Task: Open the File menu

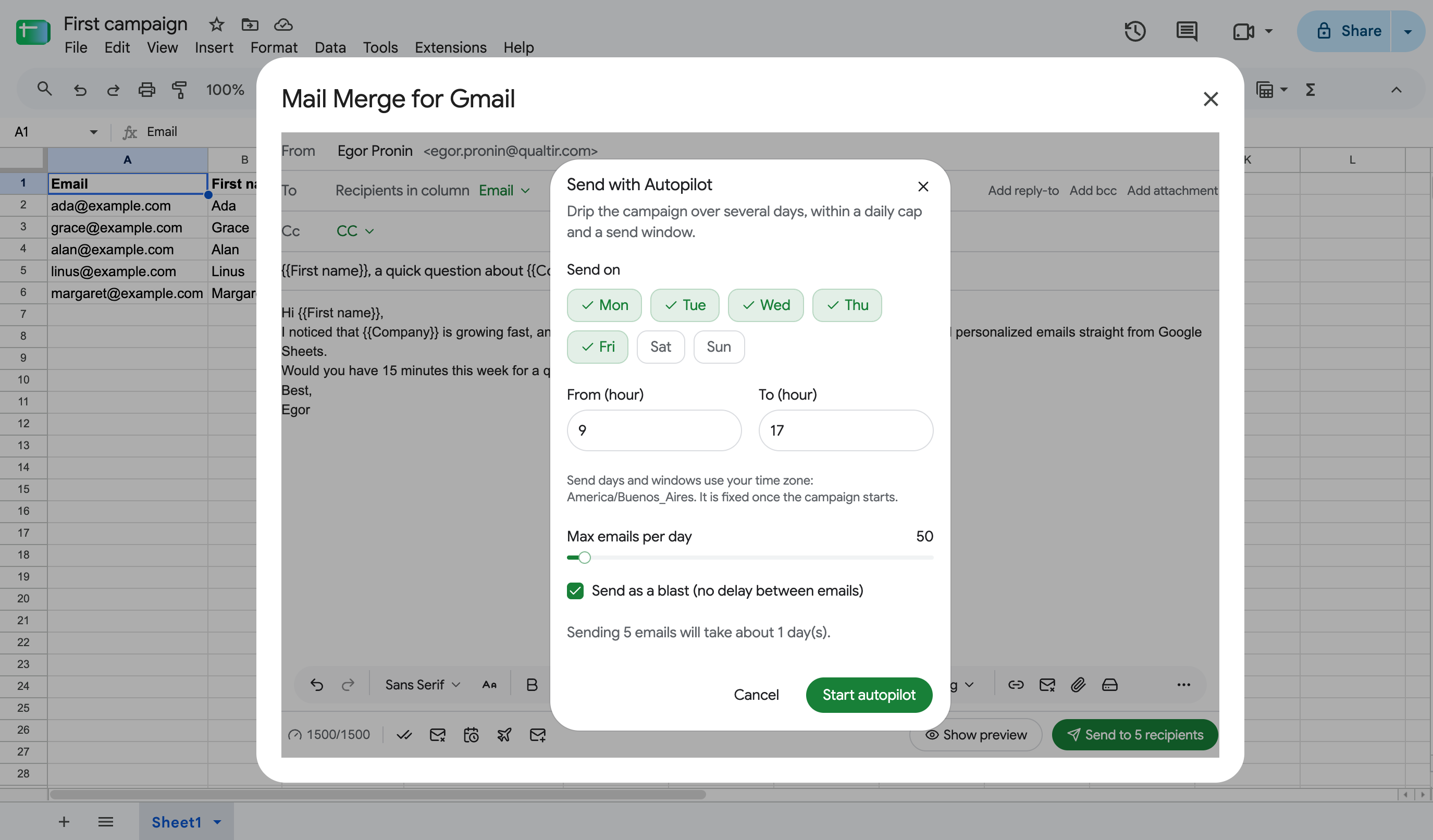Action: coord(76,47)
